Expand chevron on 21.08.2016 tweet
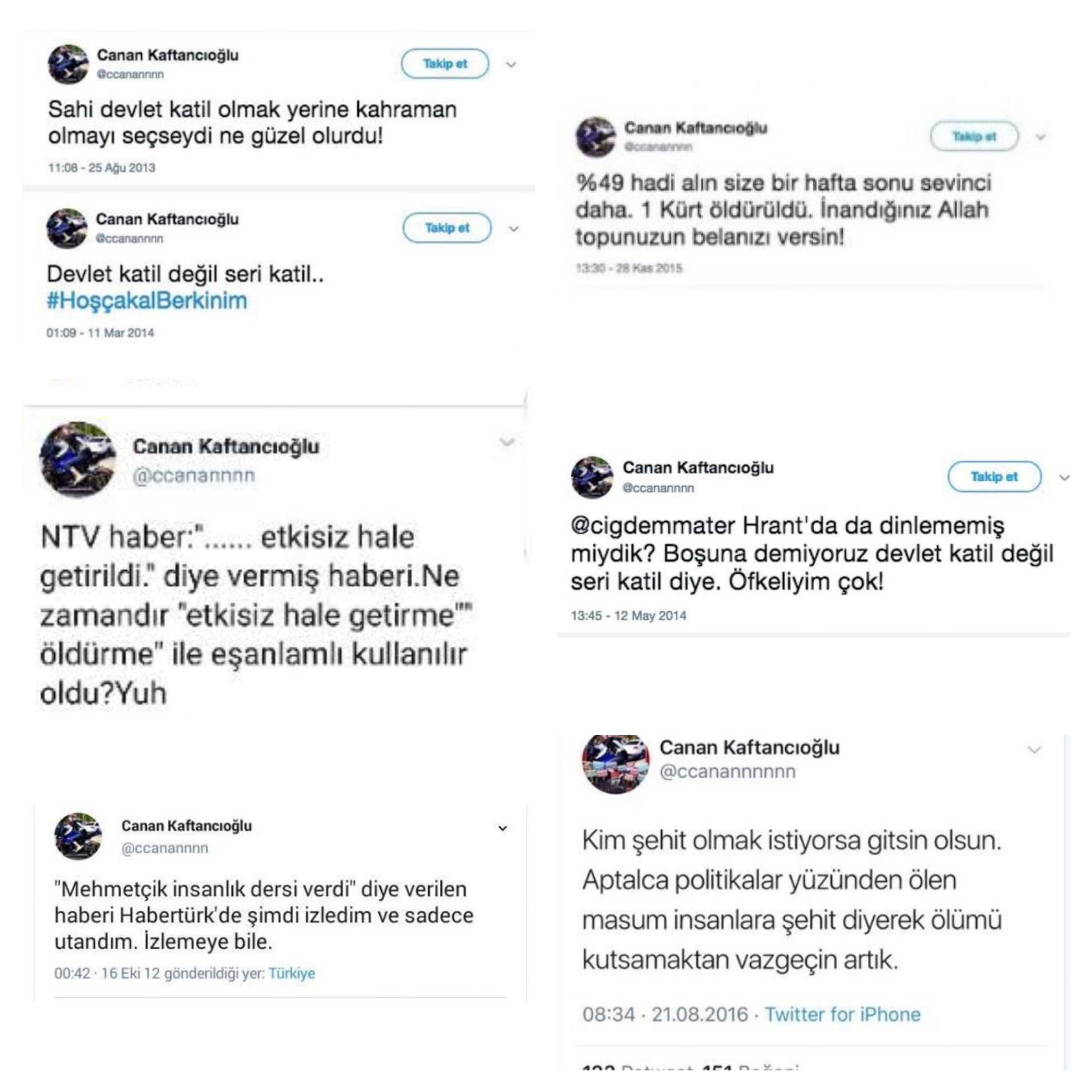Viewport: 1092px width, 1092px height. click(x=1034, y=750)
